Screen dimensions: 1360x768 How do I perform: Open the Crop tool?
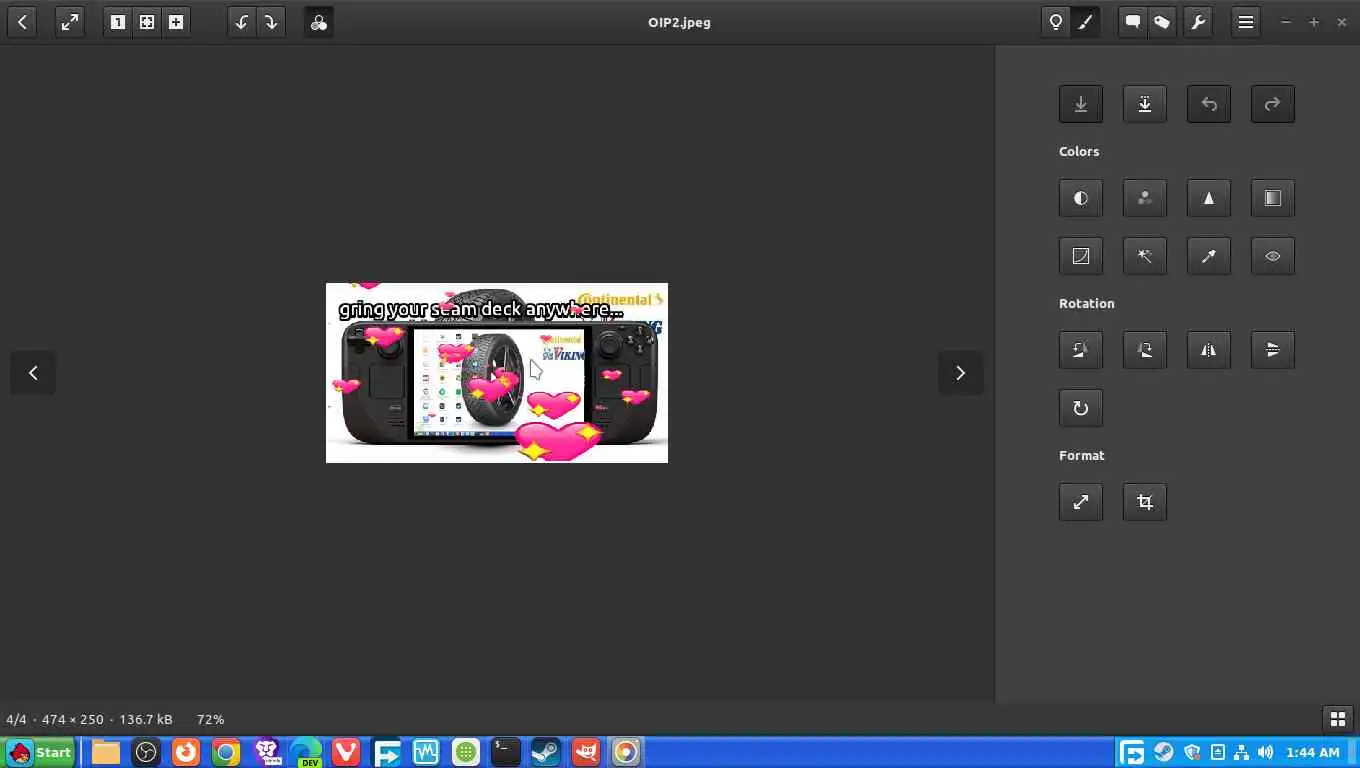tap(1145, 502)
